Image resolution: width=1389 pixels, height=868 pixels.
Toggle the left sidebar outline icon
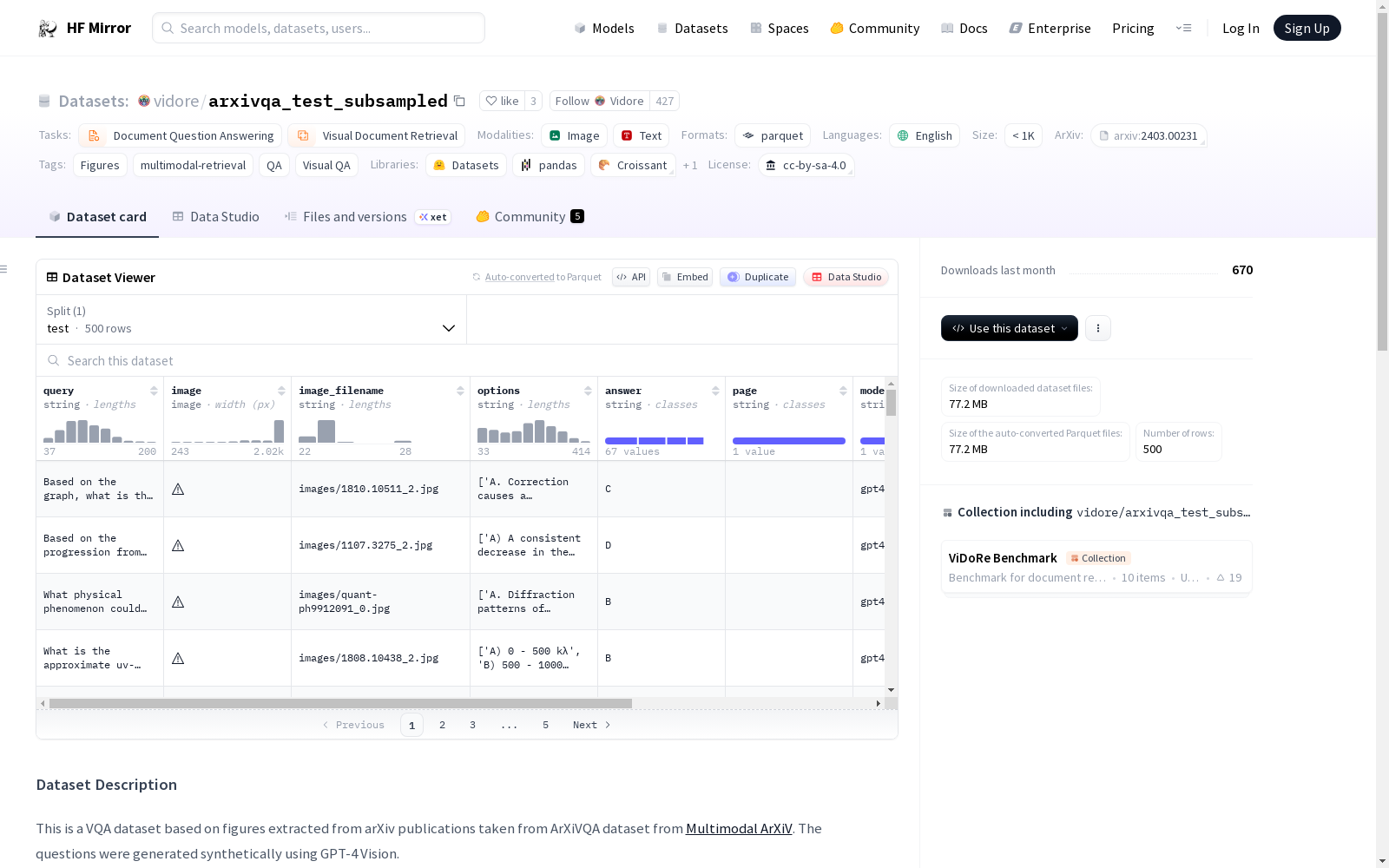4,269
